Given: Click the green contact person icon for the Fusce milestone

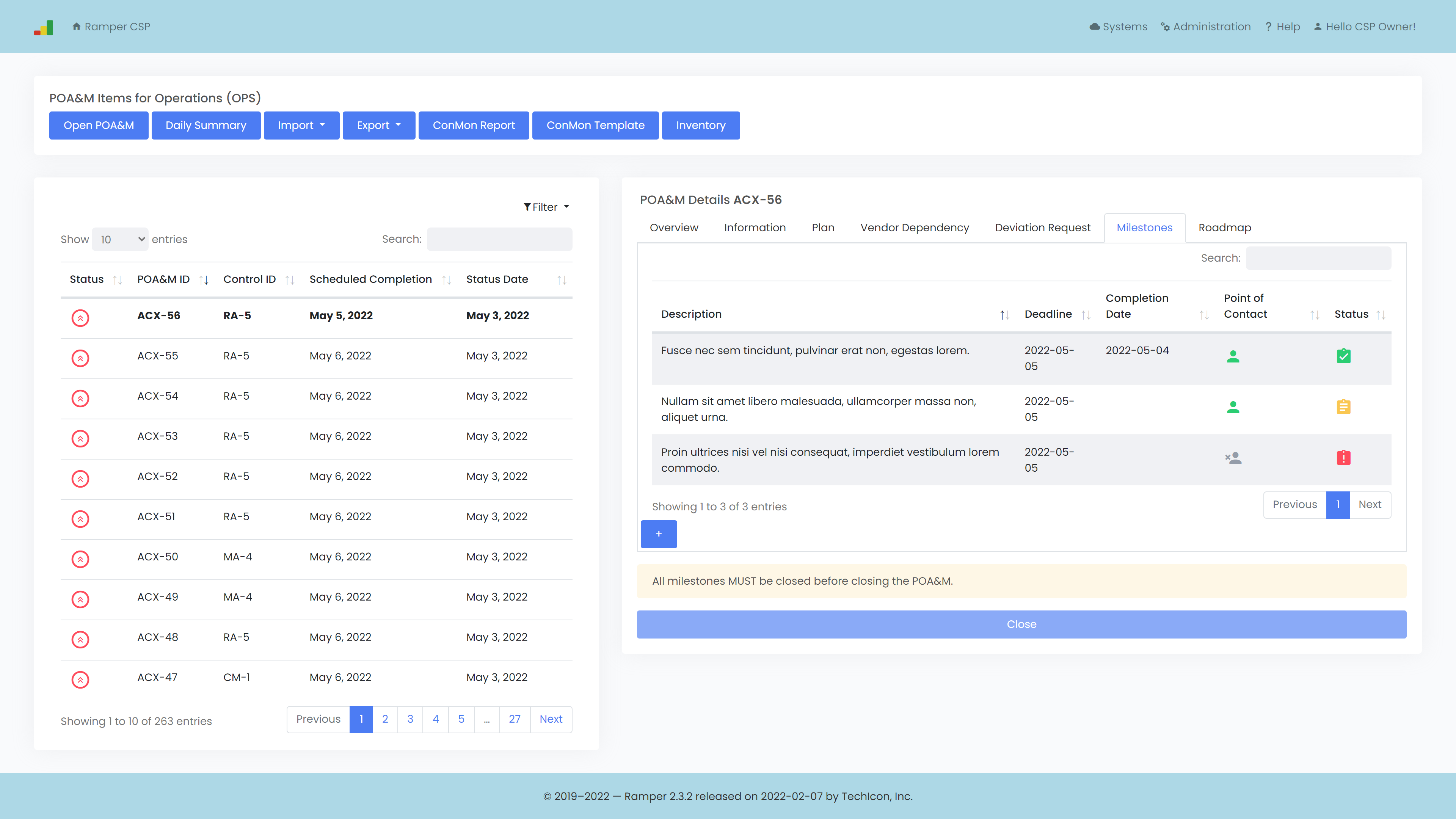Looking at the screenshot, I should pos(1233,356).
